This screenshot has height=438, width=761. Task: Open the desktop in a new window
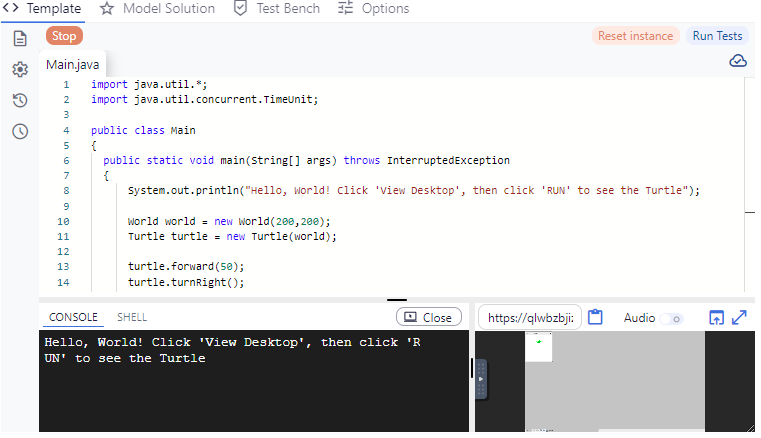[x=716, y=317]
